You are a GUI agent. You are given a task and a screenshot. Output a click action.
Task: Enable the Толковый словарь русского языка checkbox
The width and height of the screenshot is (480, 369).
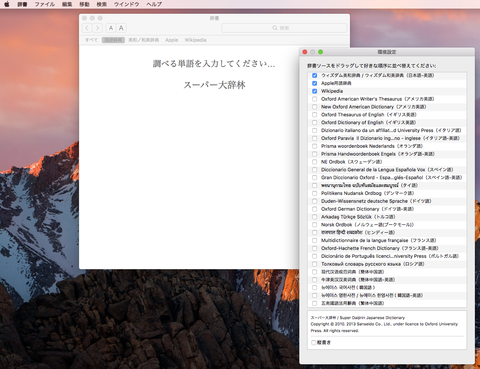314,264
